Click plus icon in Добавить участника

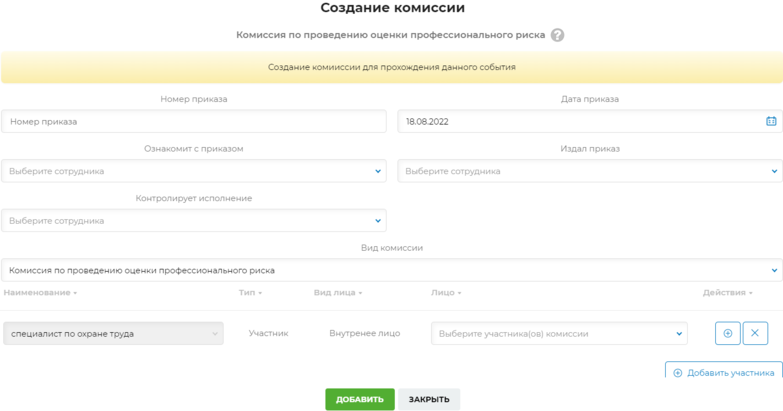[678, 373]
